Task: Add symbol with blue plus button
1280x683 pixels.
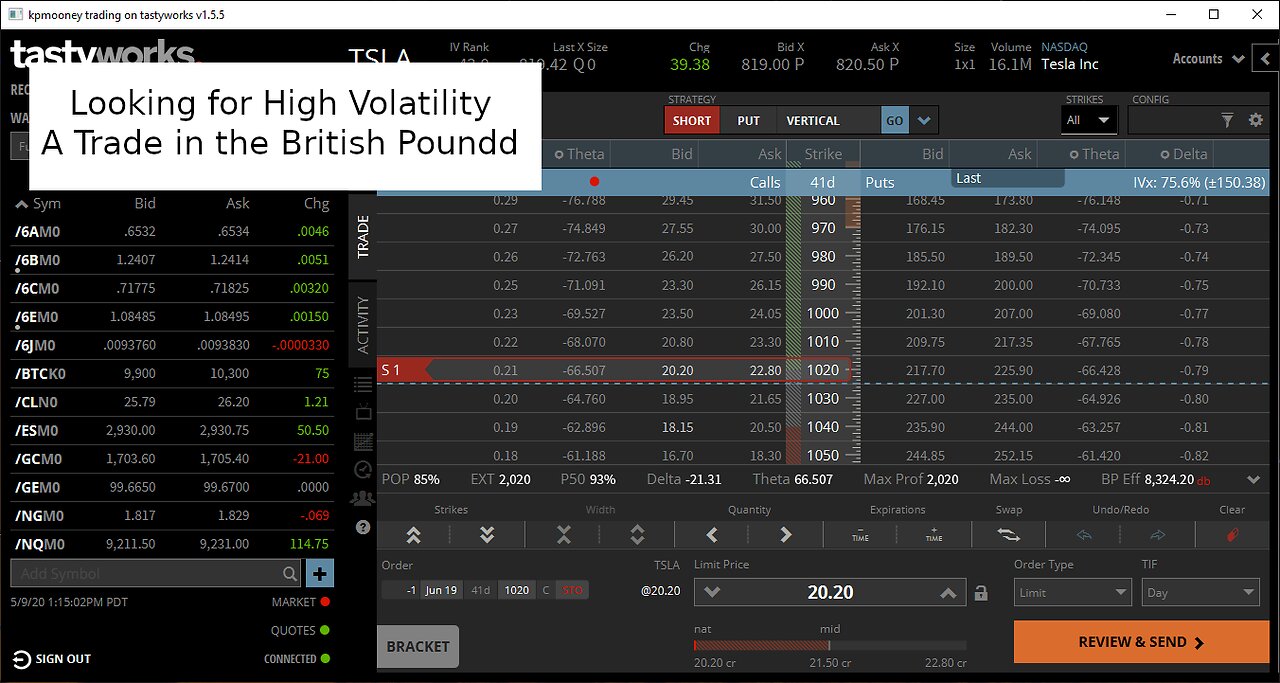Action: (320, 573)
